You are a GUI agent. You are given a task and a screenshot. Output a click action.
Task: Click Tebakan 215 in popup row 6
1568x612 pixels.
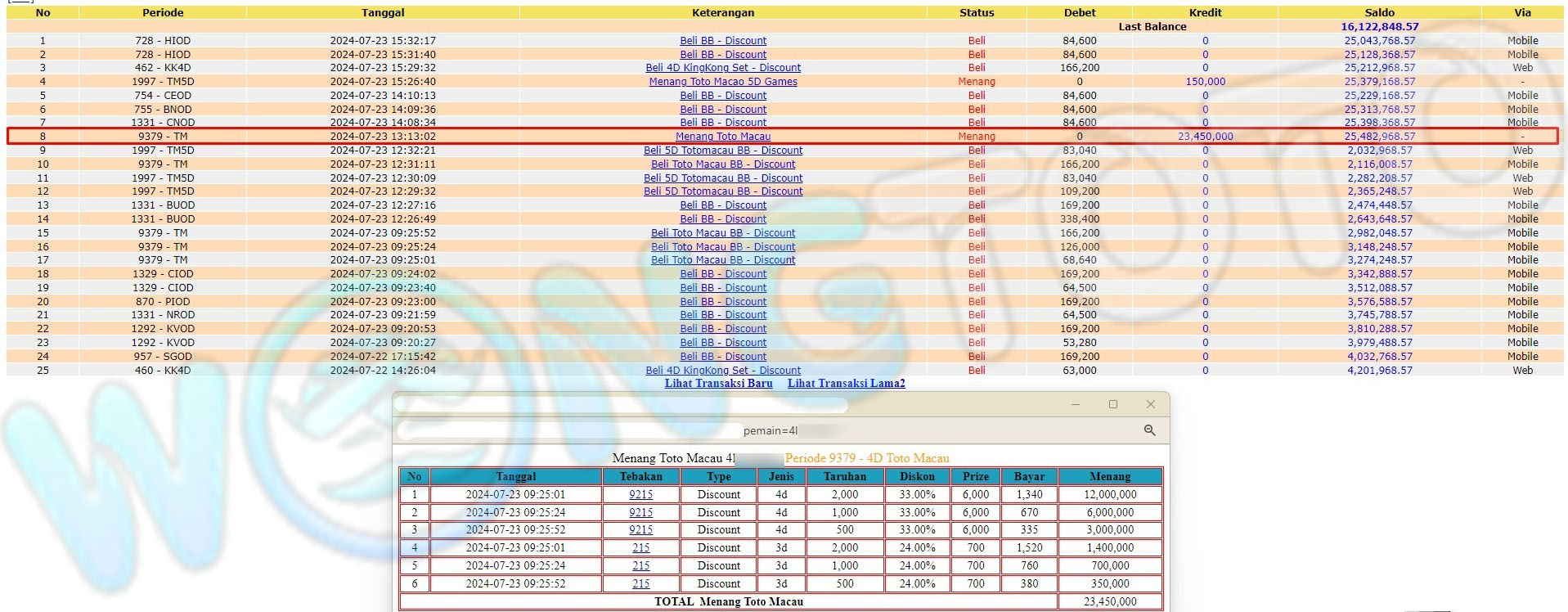[x=640, y=583]
